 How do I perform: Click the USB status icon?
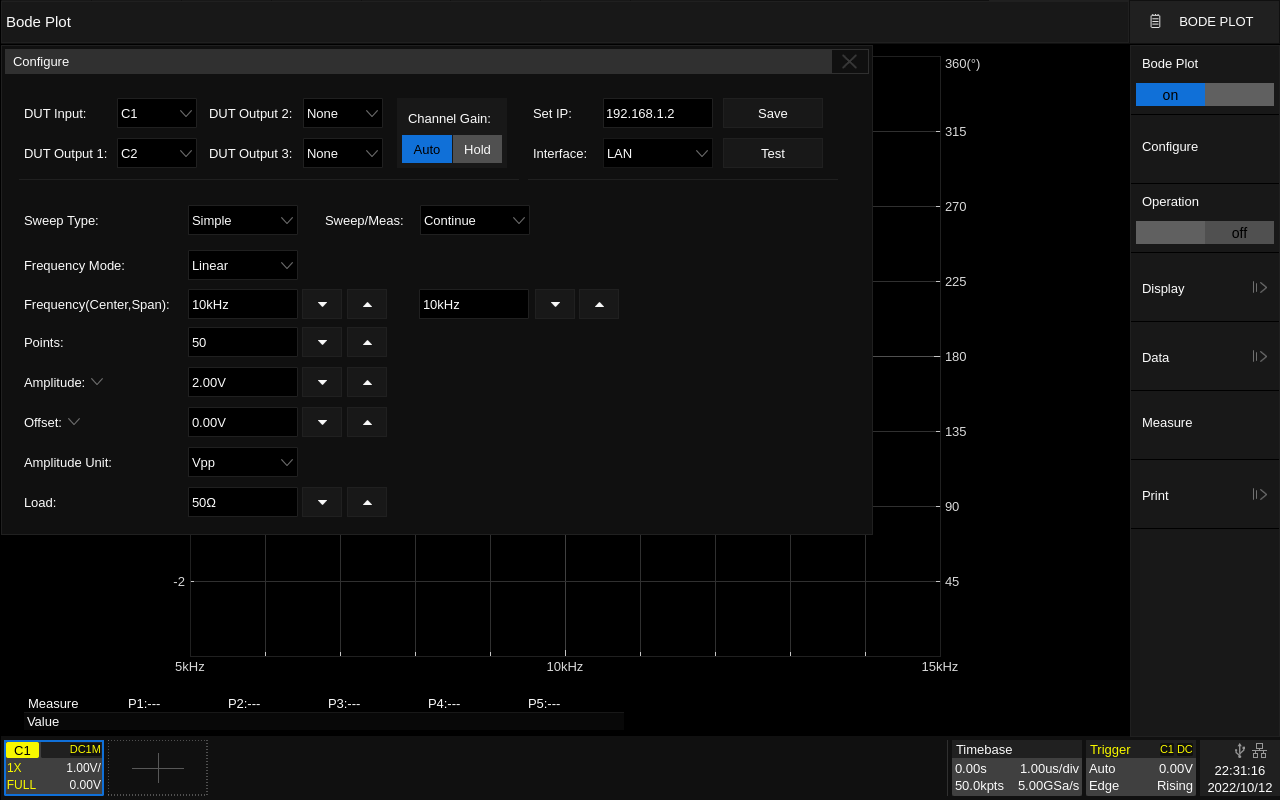pyautogui.click(x=1240, y=750)
